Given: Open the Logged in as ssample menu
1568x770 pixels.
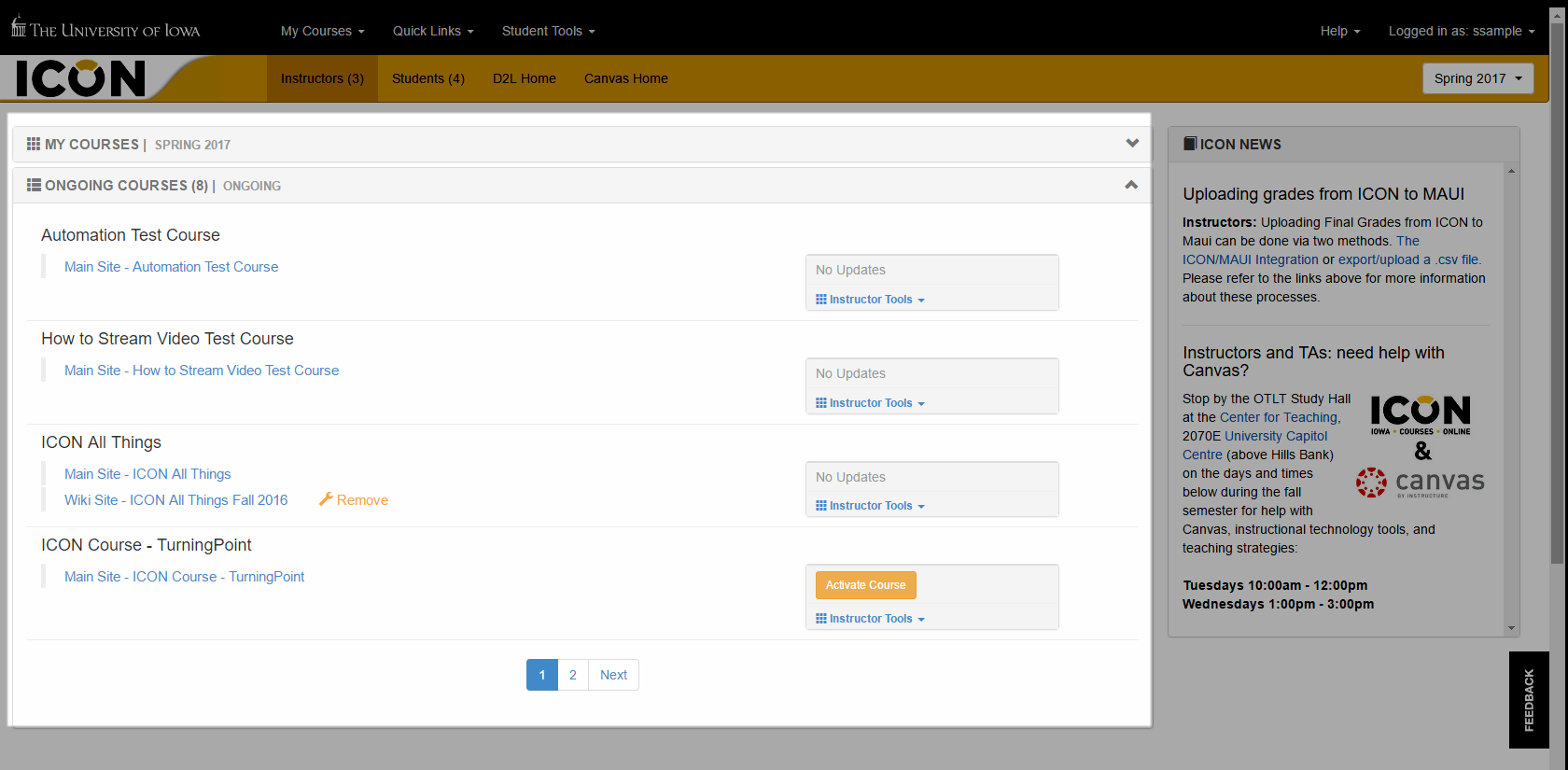Looking at the screenshot, I should [1462, 31].
